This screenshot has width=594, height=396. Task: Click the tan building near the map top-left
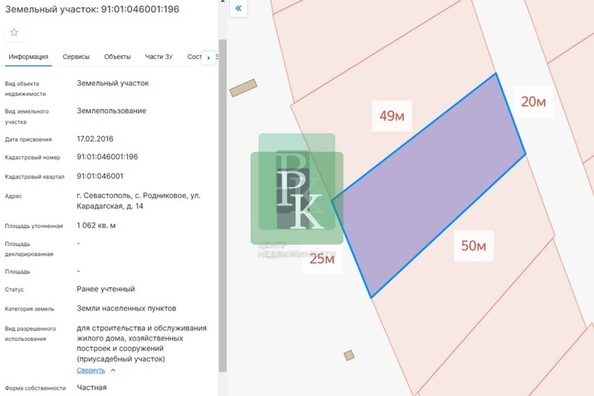click(x=243, y=88)
